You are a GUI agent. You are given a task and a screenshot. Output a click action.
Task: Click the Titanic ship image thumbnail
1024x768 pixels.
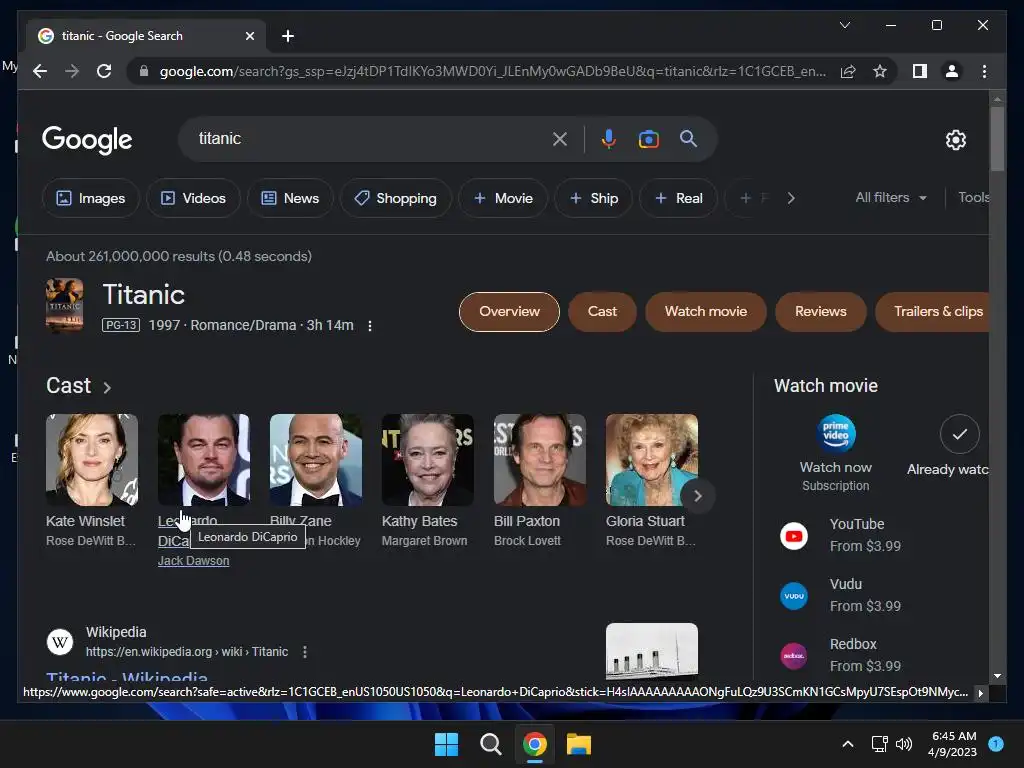(652, 651)
